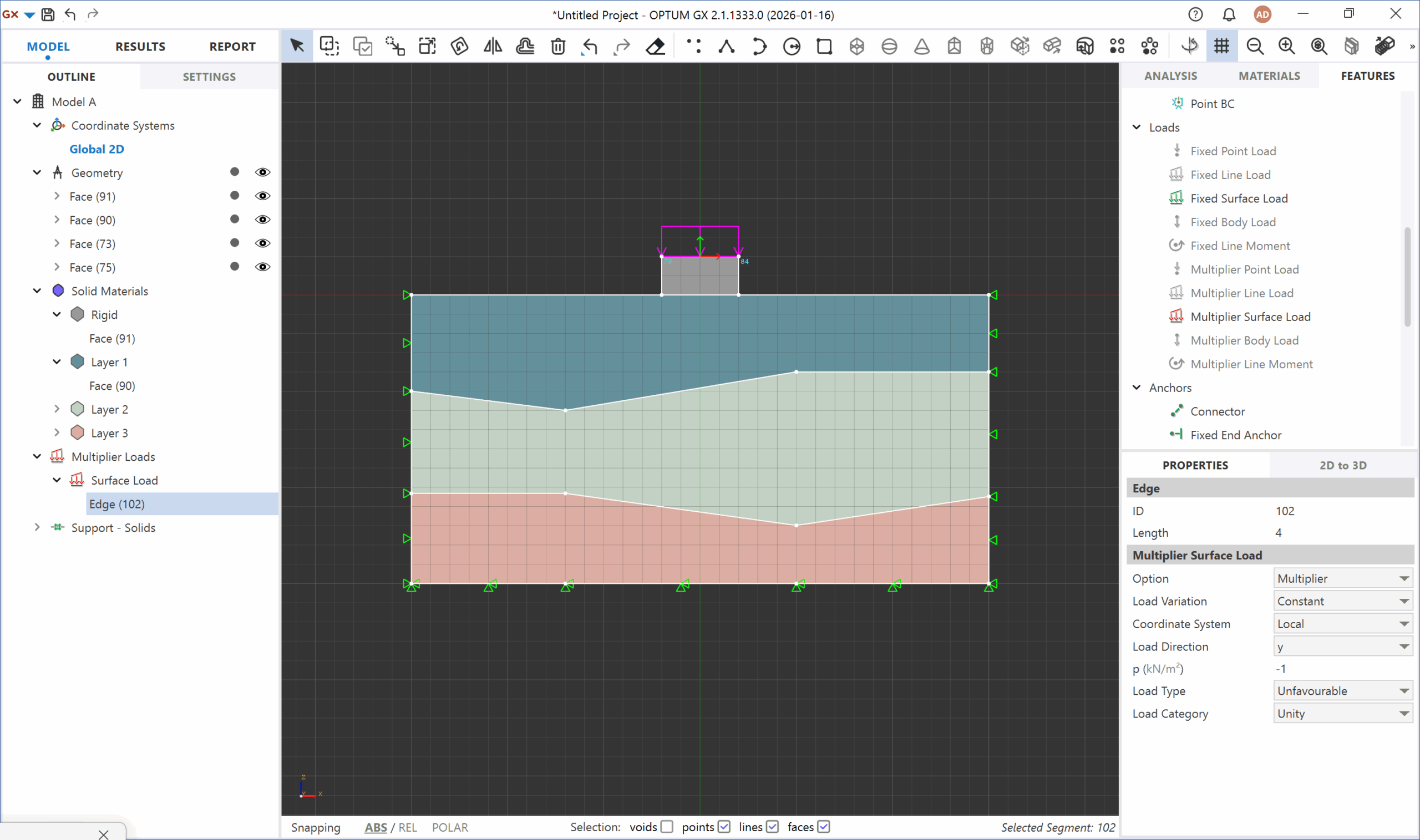
Task: Toggle the grid display icon
Action: tap(1221, 47)
